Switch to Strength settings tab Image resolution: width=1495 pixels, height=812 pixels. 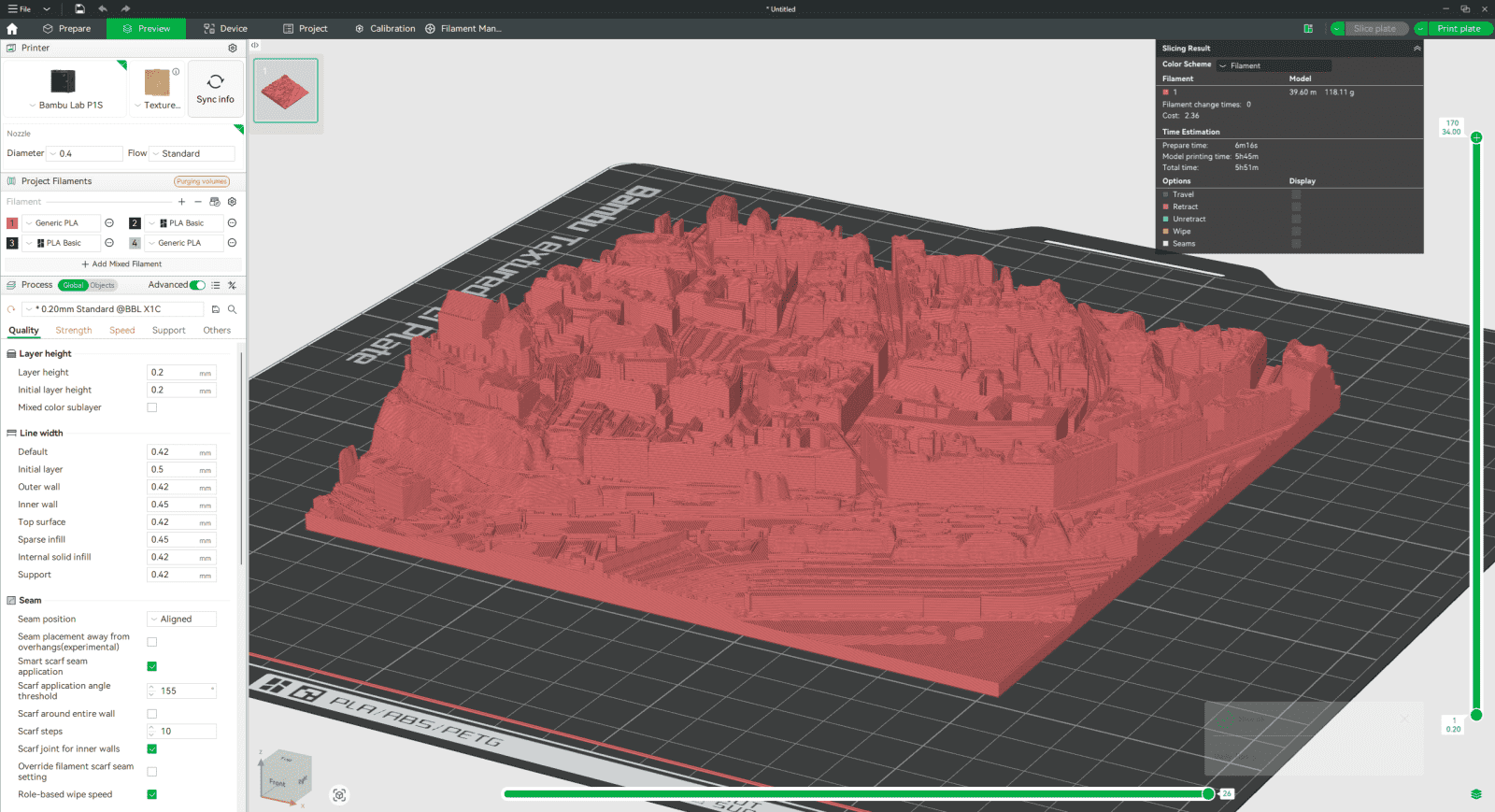point(74,331)
